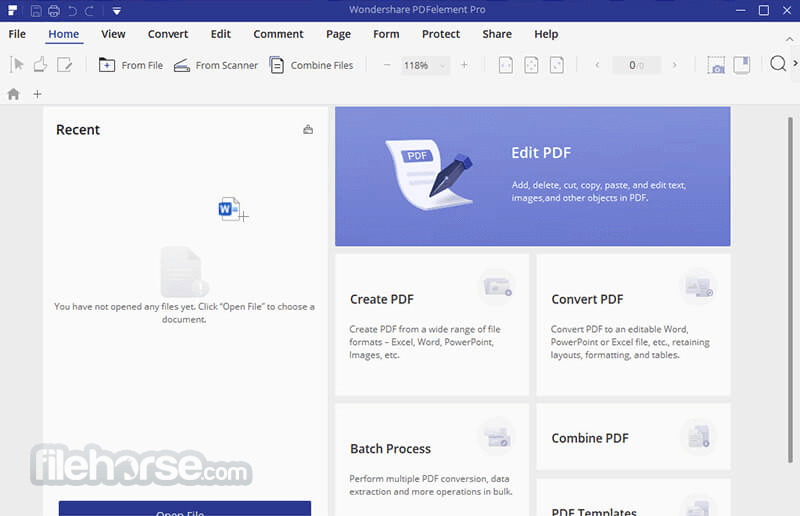Open the Convert tab
This screenshot has height=516, width=800.
point(168,34)
